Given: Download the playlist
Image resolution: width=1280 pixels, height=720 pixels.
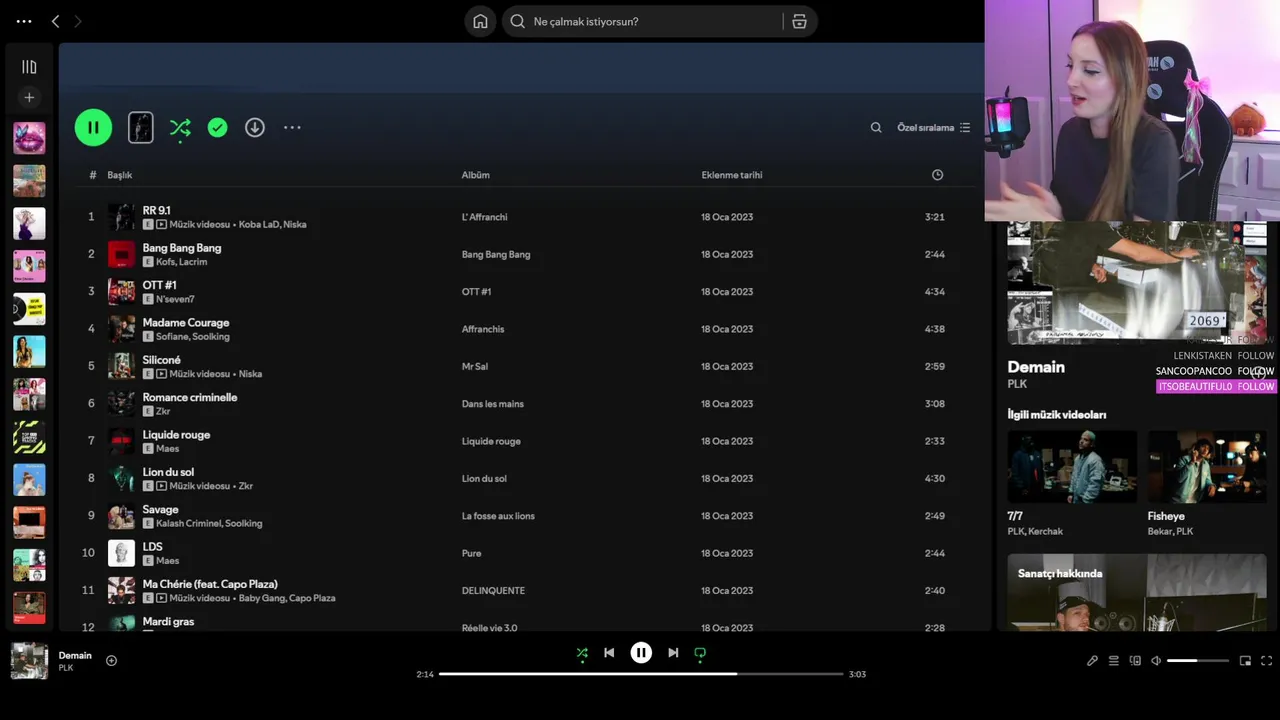Looking at the screenshot, I should point(255,127).
